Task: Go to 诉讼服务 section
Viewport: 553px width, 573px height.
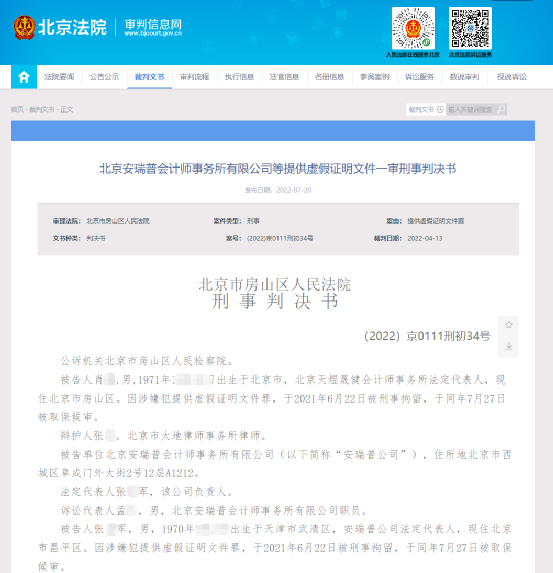Action: tap(420, 77)
